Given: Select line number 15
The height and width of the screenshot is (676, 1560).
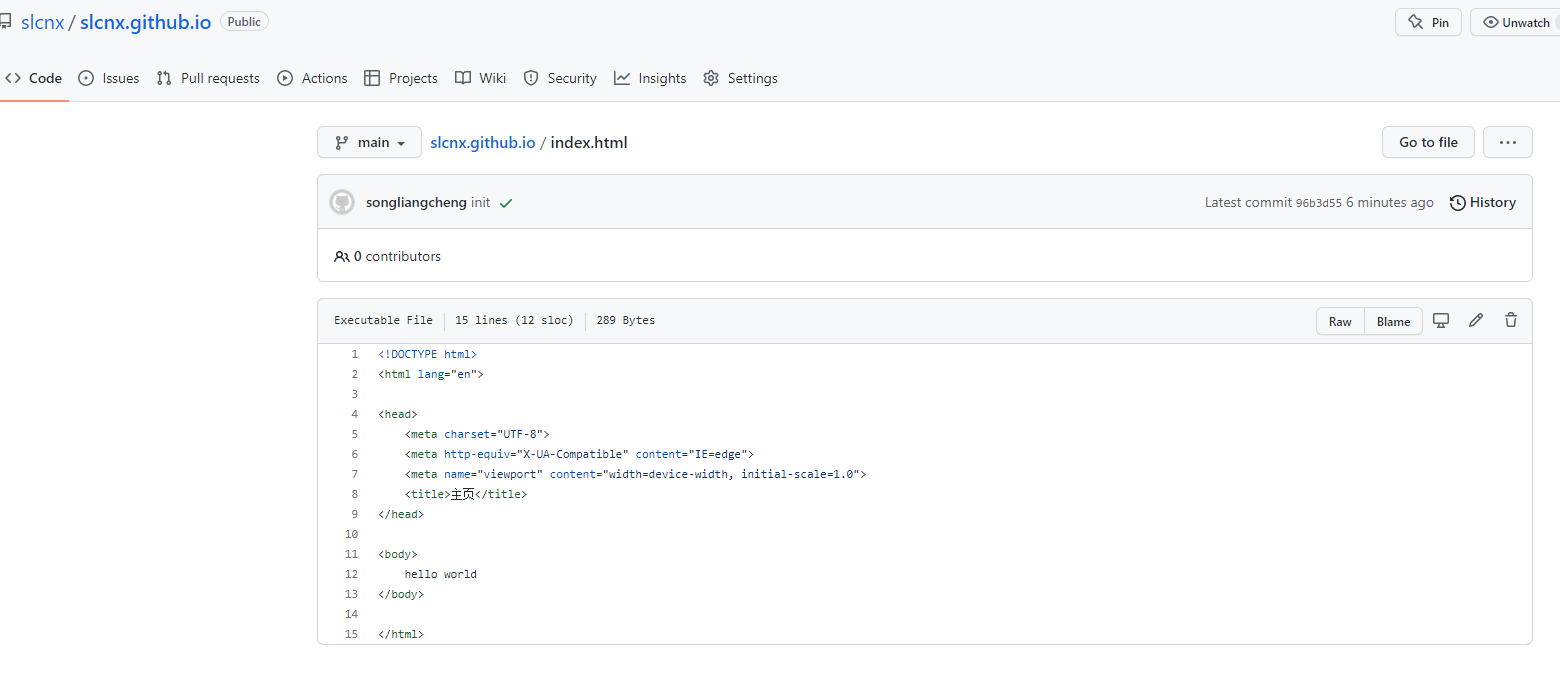Looking at the screenshot, I should (351, 634).
